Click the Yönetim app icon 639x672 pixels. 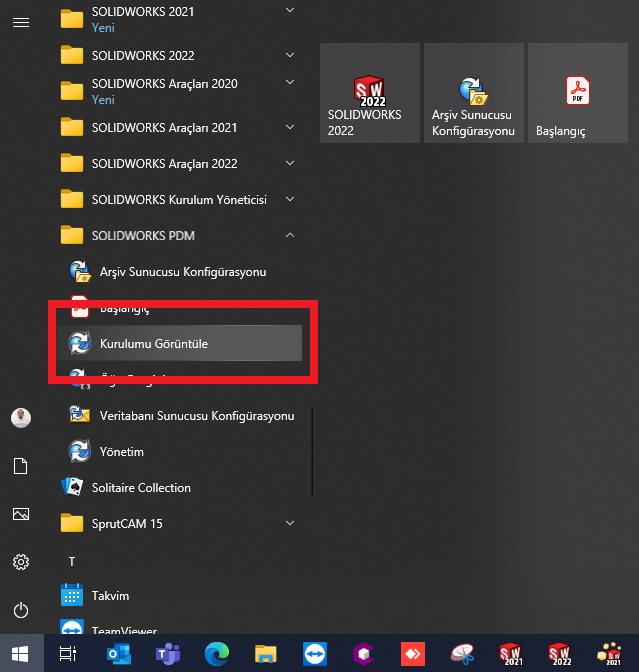80,451
